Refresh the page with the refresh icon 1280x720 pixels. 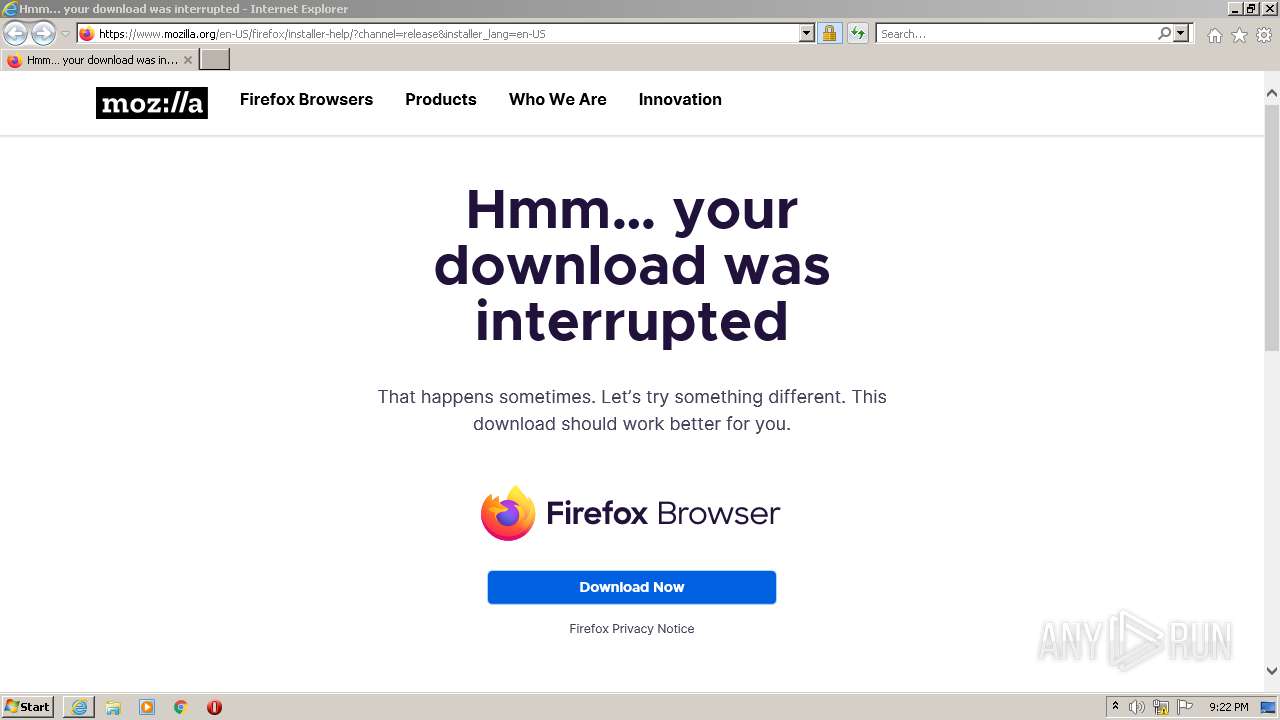857,34
